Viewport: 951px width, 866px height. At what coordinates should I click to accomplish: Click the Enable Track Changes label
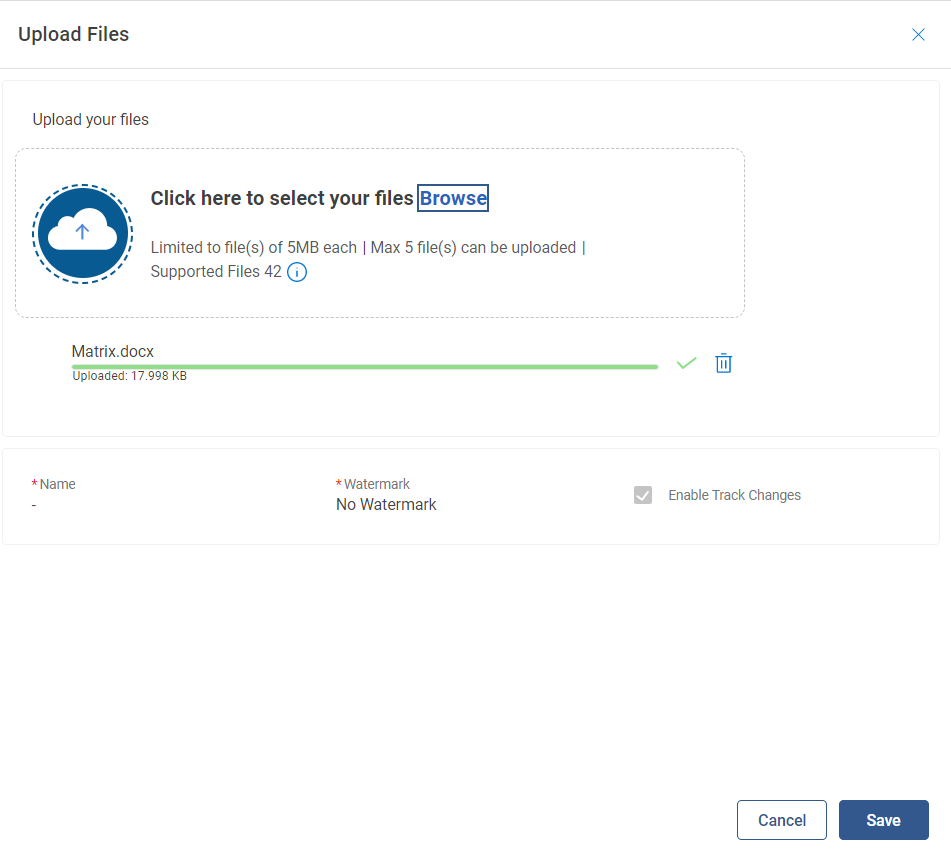click(x=734, y=495)
